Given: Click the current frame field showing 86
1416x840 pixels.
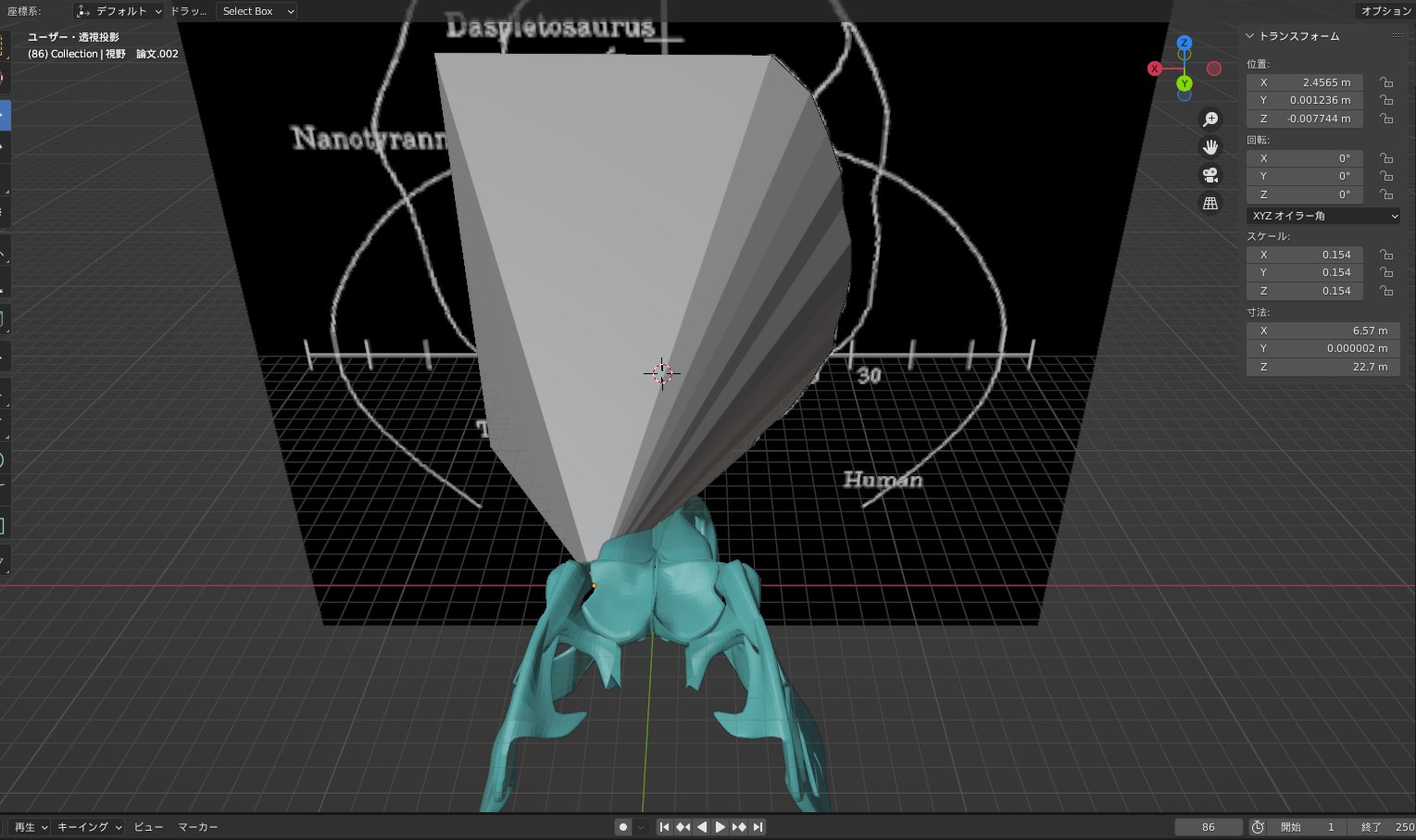Looking at the screenshot, I should 1209,827.
